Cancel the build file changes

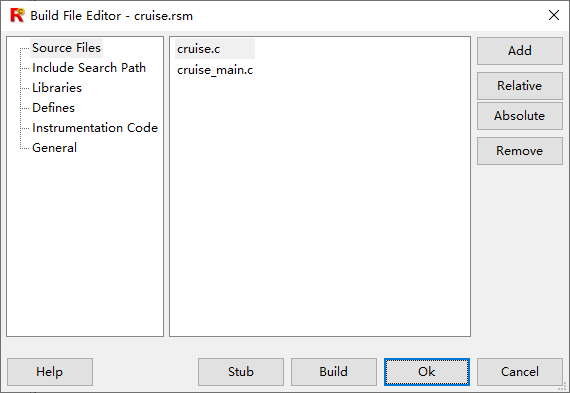(519, 372)
